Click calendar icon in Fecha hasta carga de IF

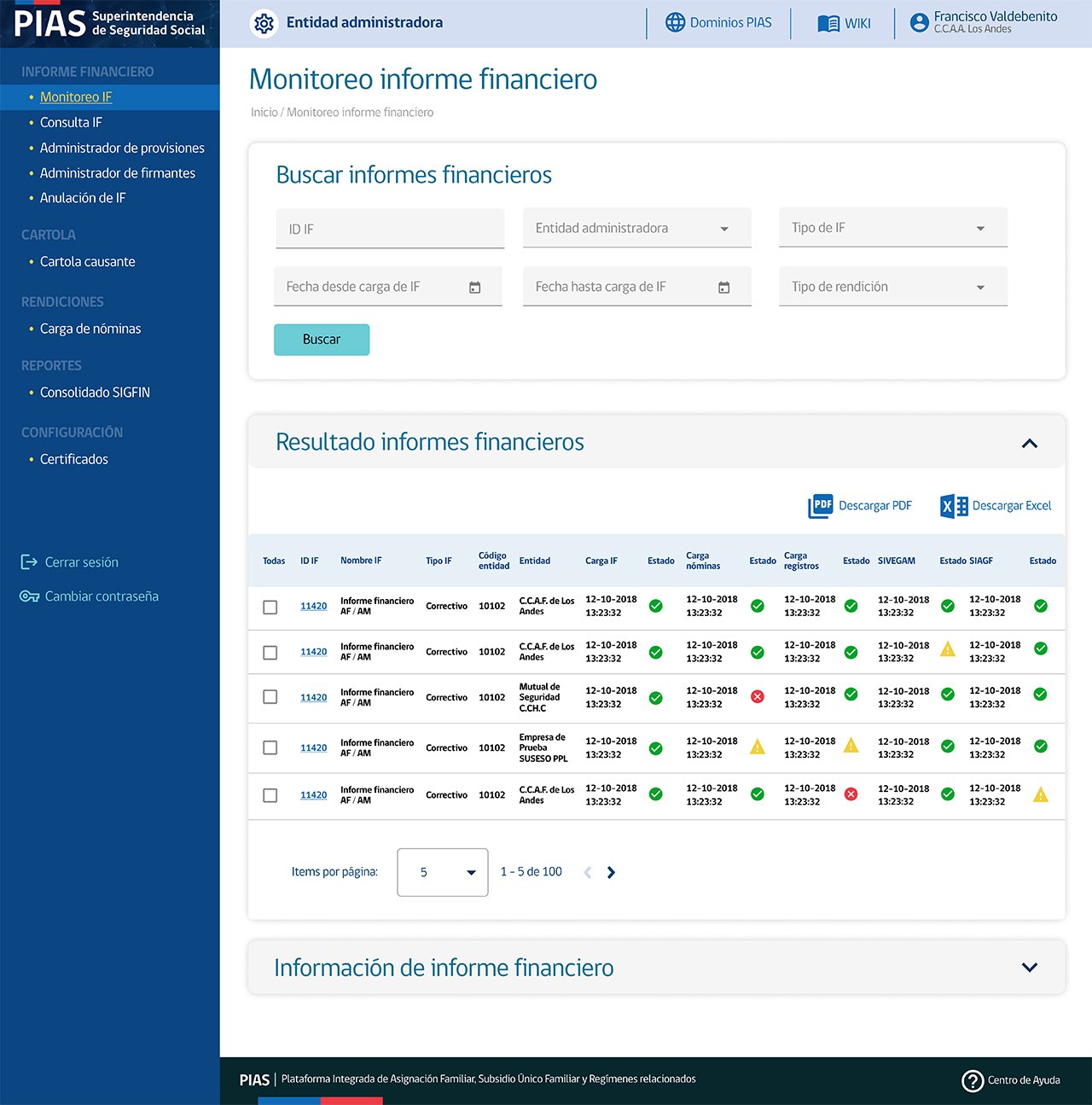[x=724, y=288]
